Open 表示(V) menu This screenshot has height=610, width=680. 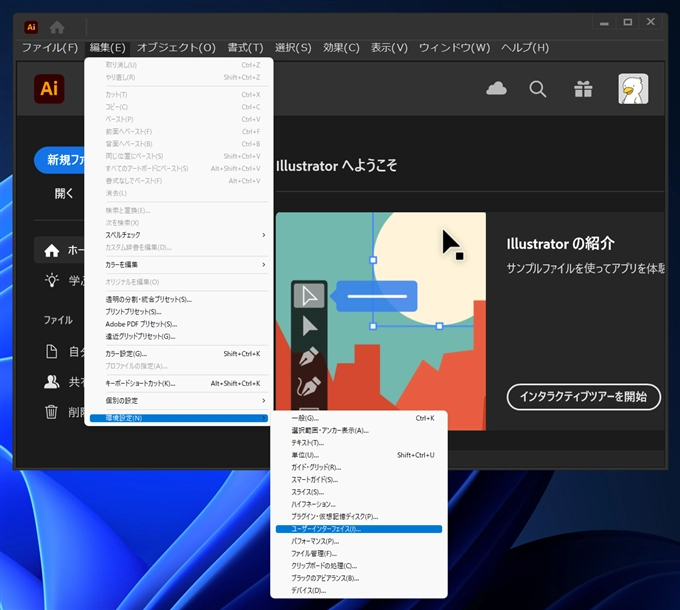[389, 48]
